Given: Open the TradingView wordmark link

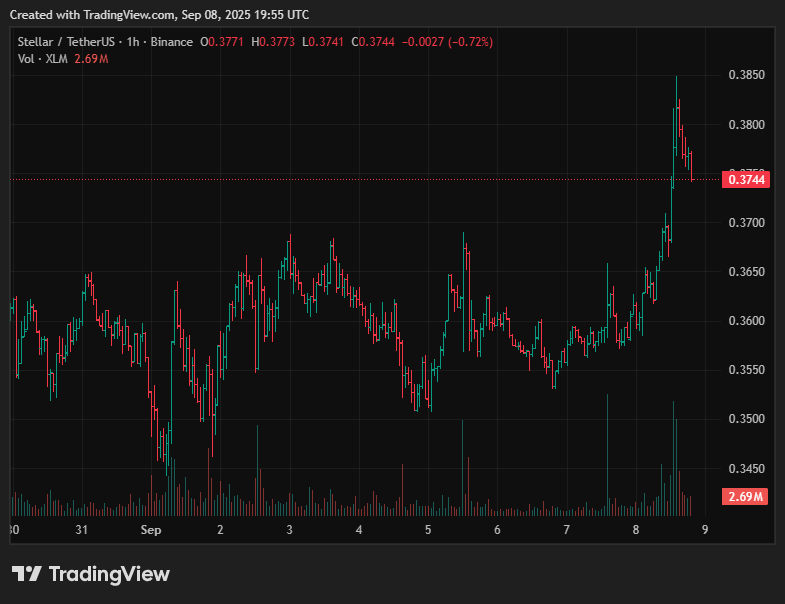Looking at the screenshot, I should tap(109, 574).
